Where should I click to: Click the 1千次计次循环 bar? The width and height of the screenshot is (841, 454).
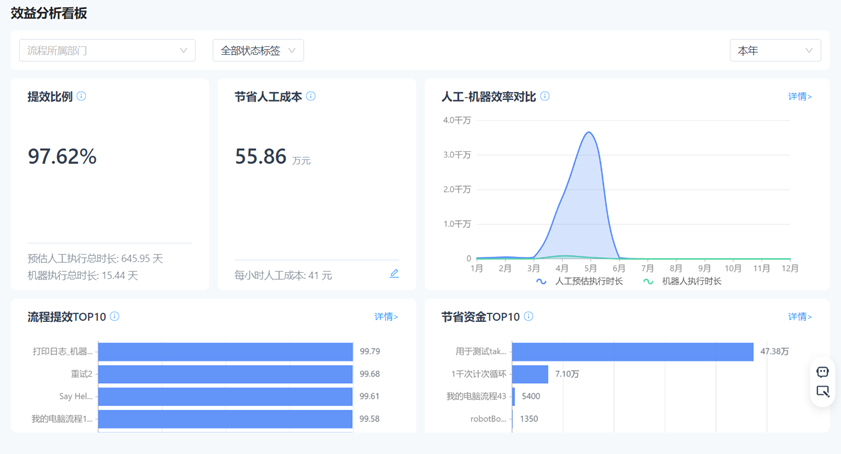click(x=530, y=374)
